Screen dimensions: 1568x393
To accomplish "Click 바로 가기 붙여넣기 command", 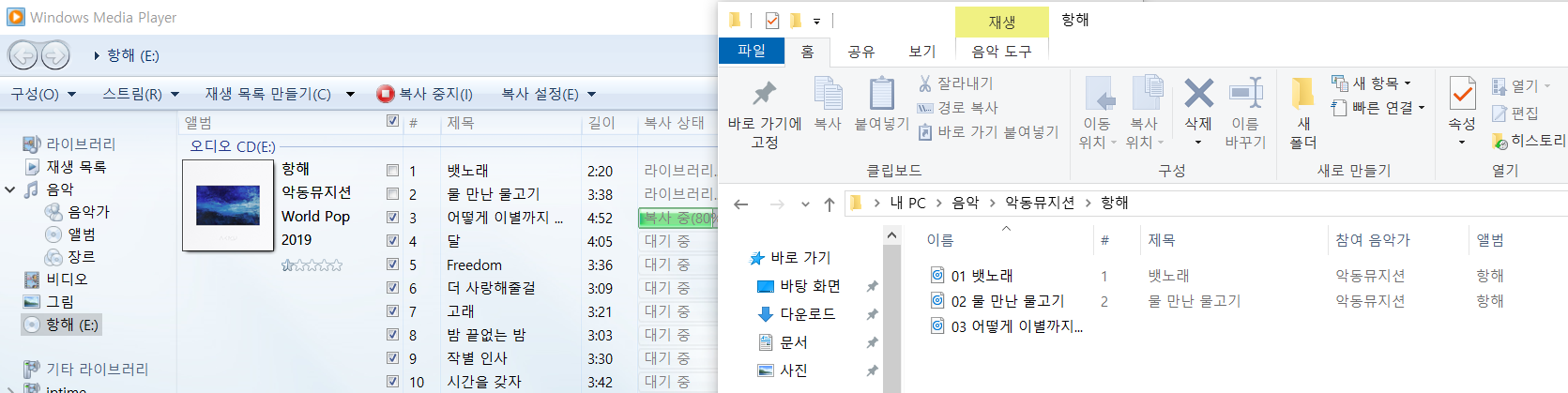I will (x=988, y=132).
